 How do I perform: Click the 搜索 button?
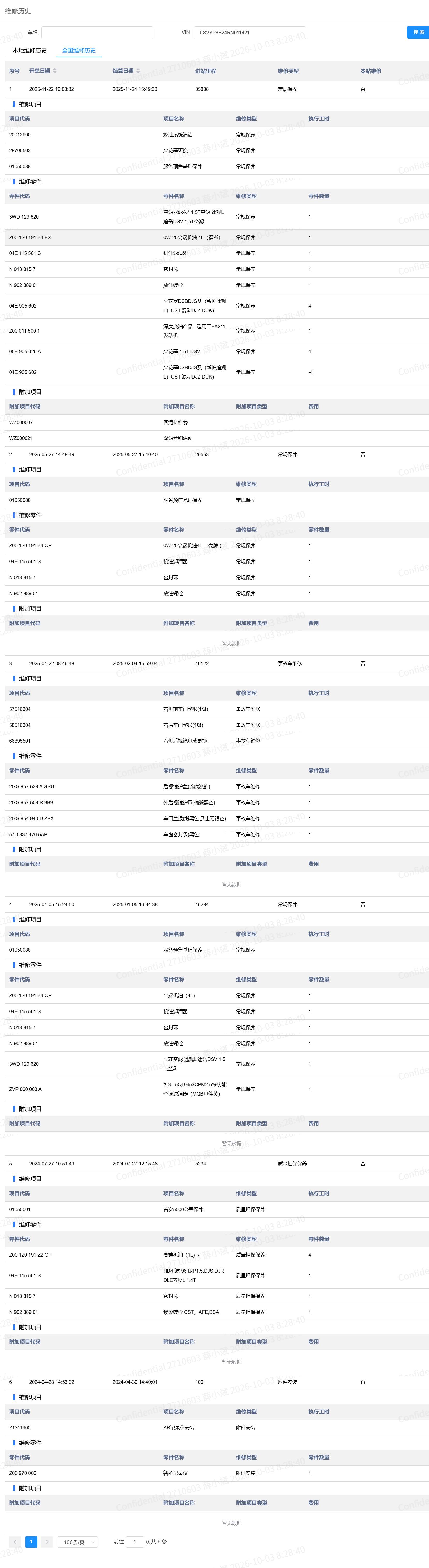point(418,32)
